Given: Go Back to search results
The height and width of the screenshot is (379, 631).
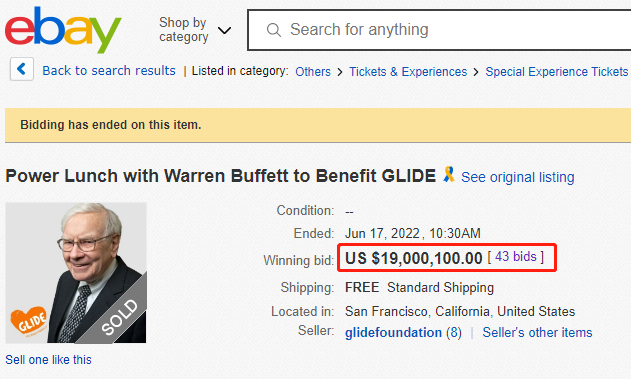Looking at the screenshot, I should [109, 71].
